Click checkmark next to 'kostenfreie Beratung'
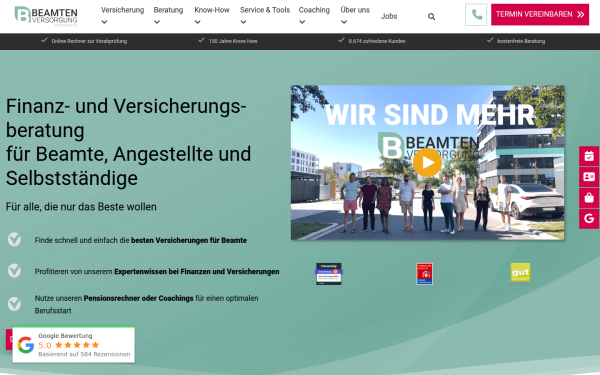 tap(490, 40)
